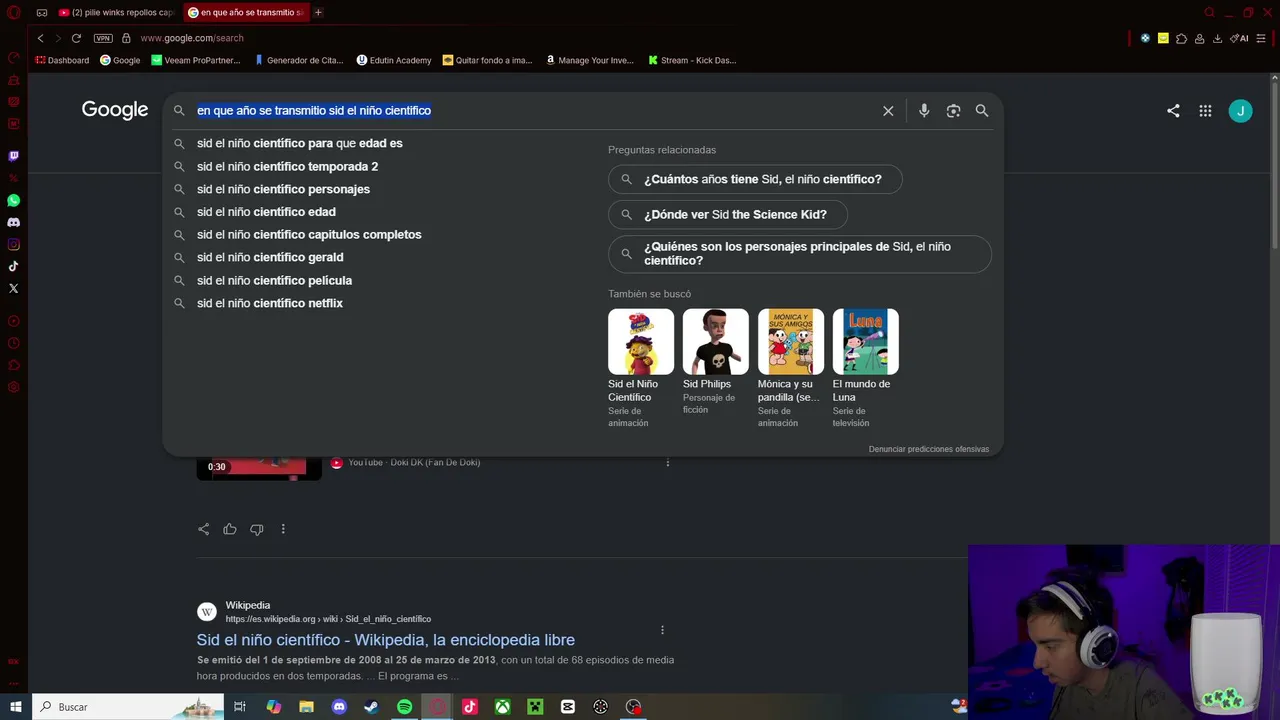The image size is (1280, 720).
Task: Open the Generador de Cita bookmark
Action: [299, 60]
